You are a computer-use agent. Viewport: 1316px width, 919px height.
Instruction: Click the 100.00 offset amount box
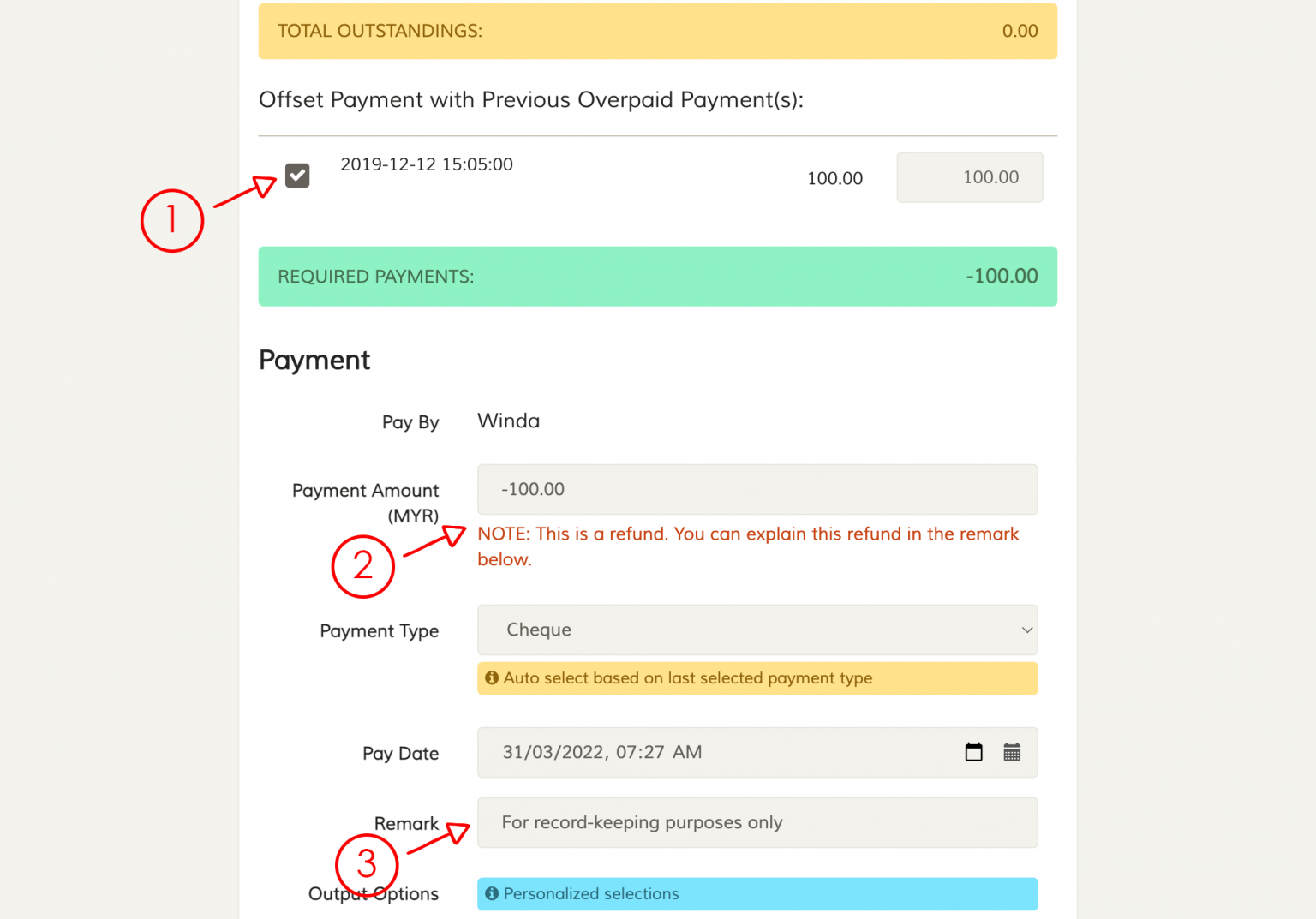(969, 177)
